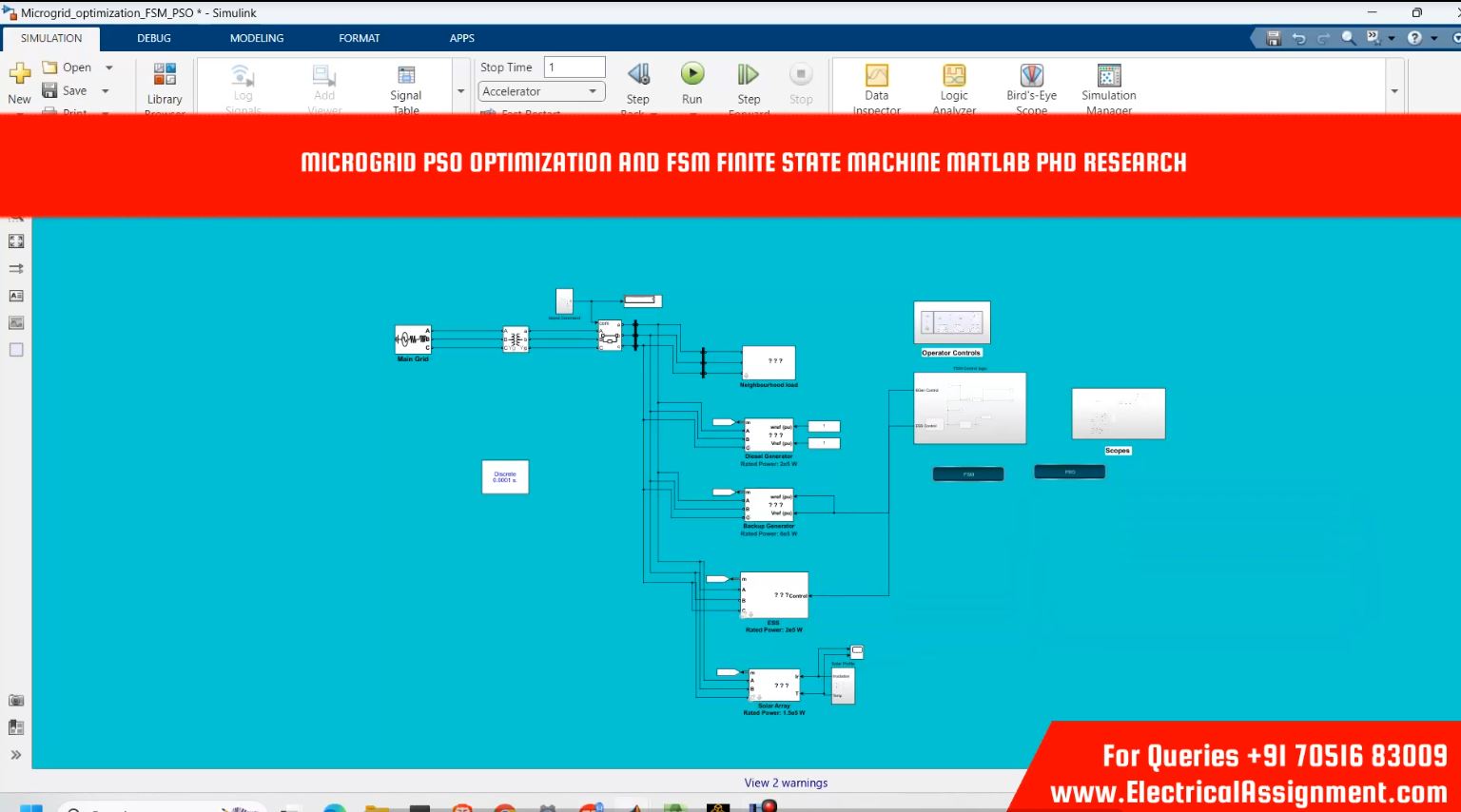The image size is (1461, 812).
Task: Click the Run simulation button
Action: (x=692, y=75)
